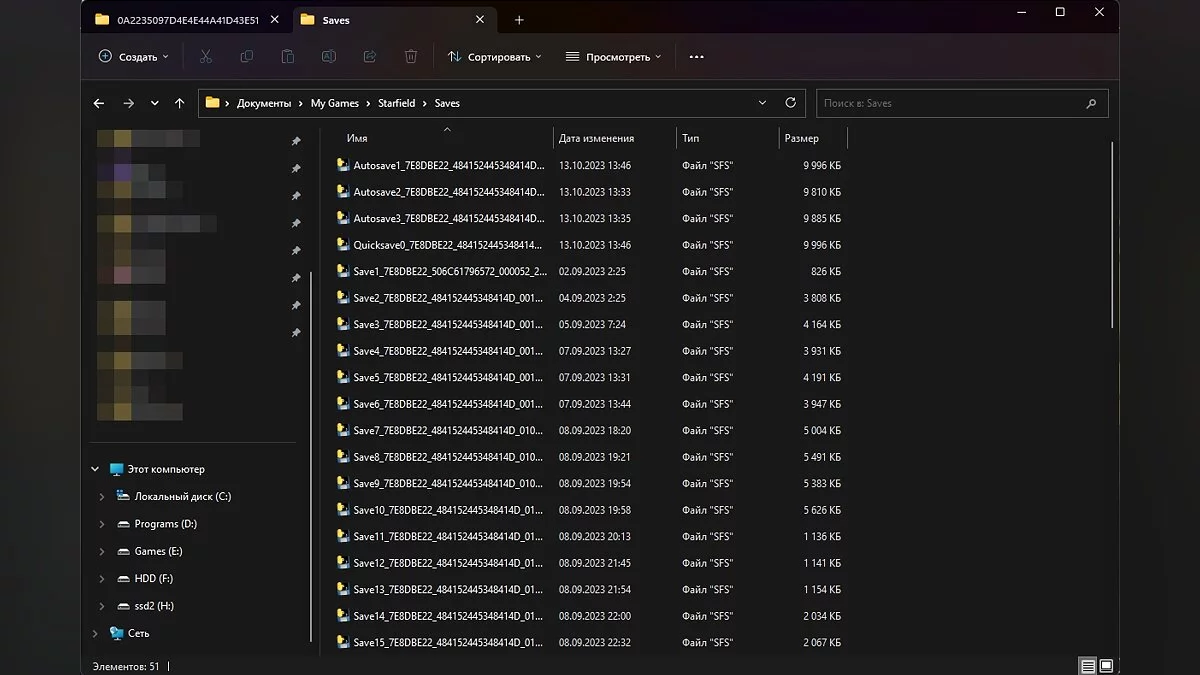This screenshot has height=675, width=1200.
Task: Open the Просмотреть dropdown menu
Action: click(613, 57)
